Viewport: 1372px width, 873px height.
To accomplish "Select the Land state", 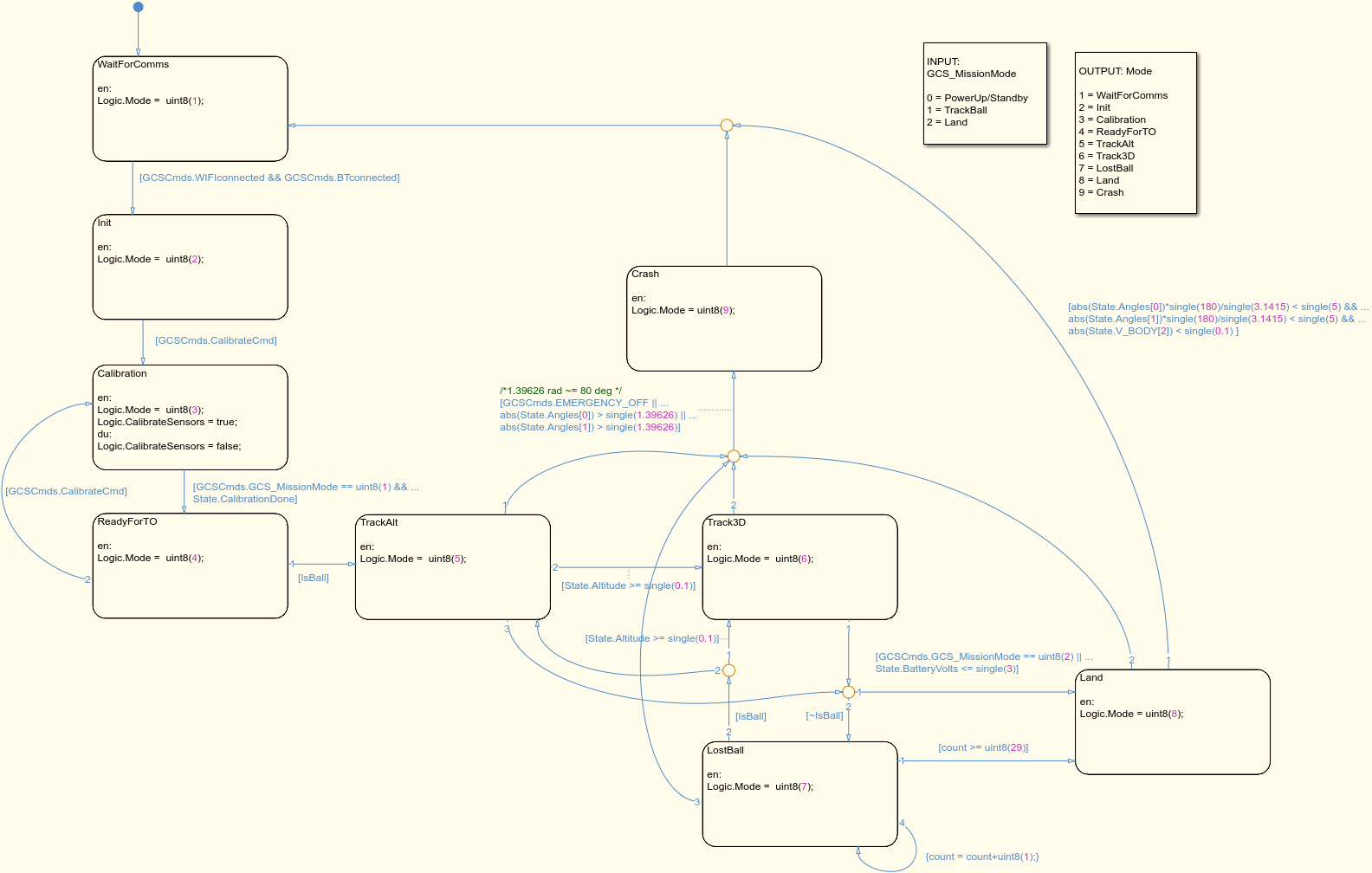I will 1173,721.
